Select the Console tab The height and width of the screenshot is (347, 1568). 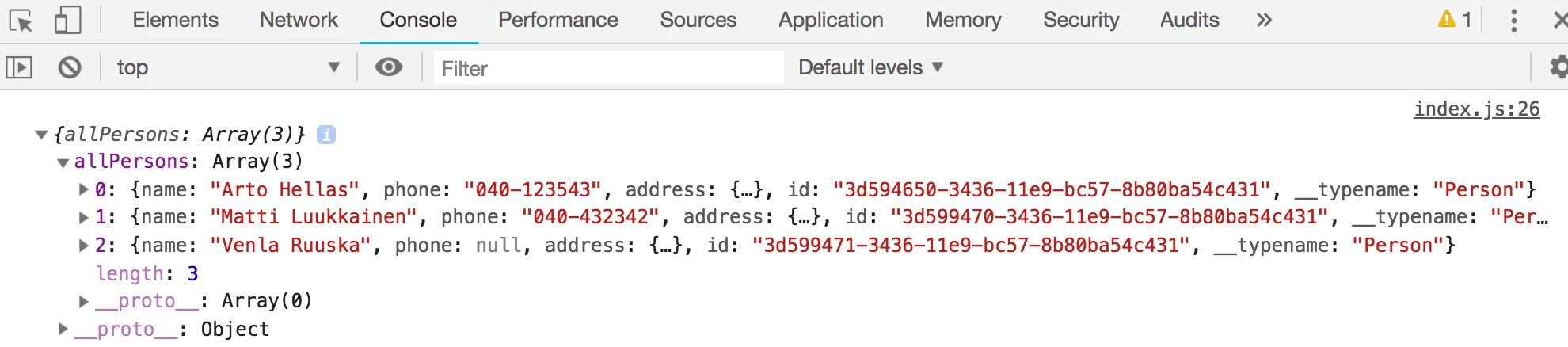418,20
